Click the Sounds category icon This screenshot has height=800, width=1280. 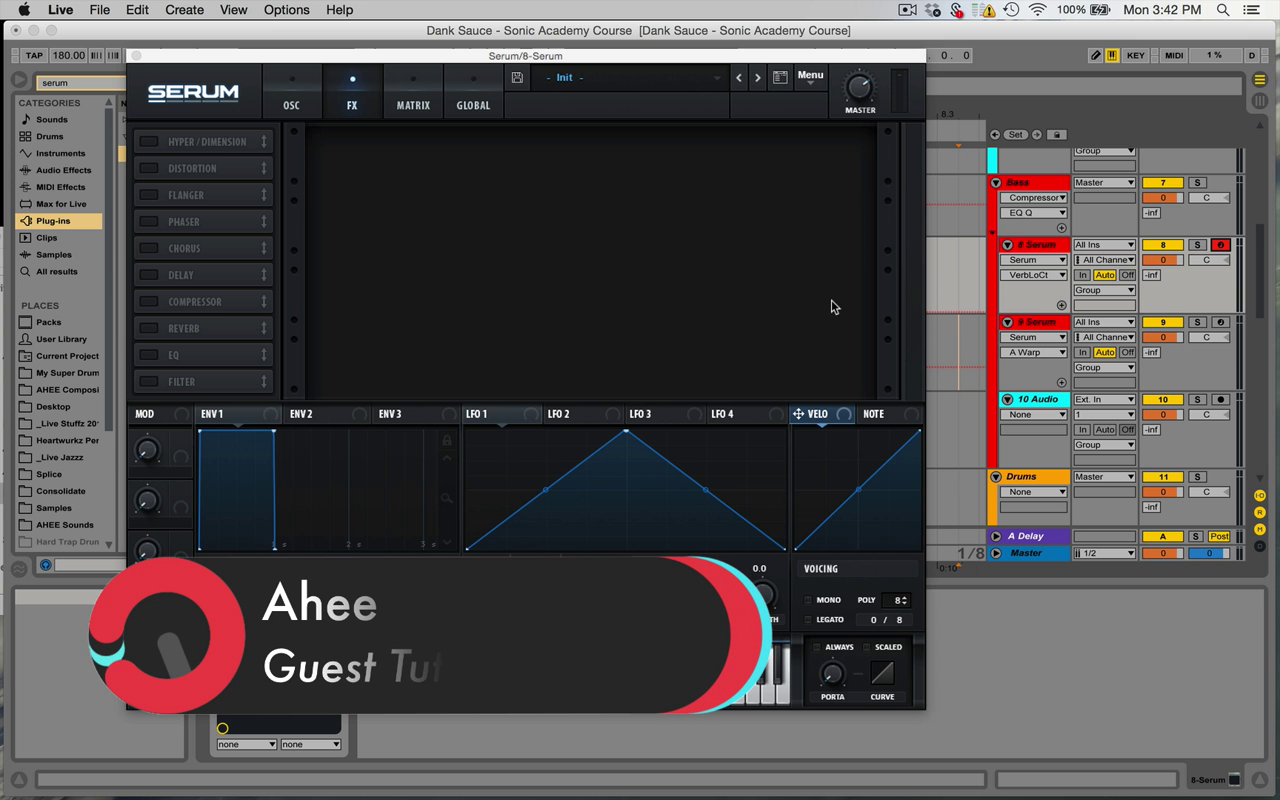tap(26, 120)
